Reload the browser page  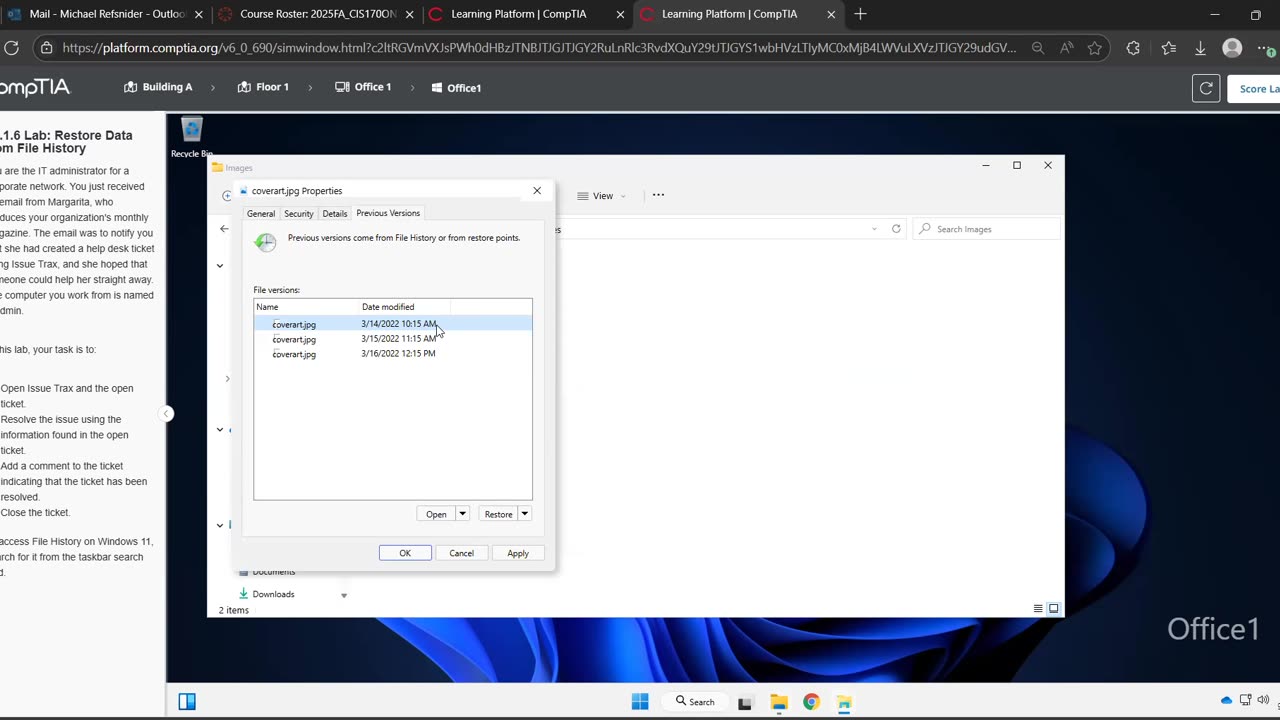coord(12,48)
